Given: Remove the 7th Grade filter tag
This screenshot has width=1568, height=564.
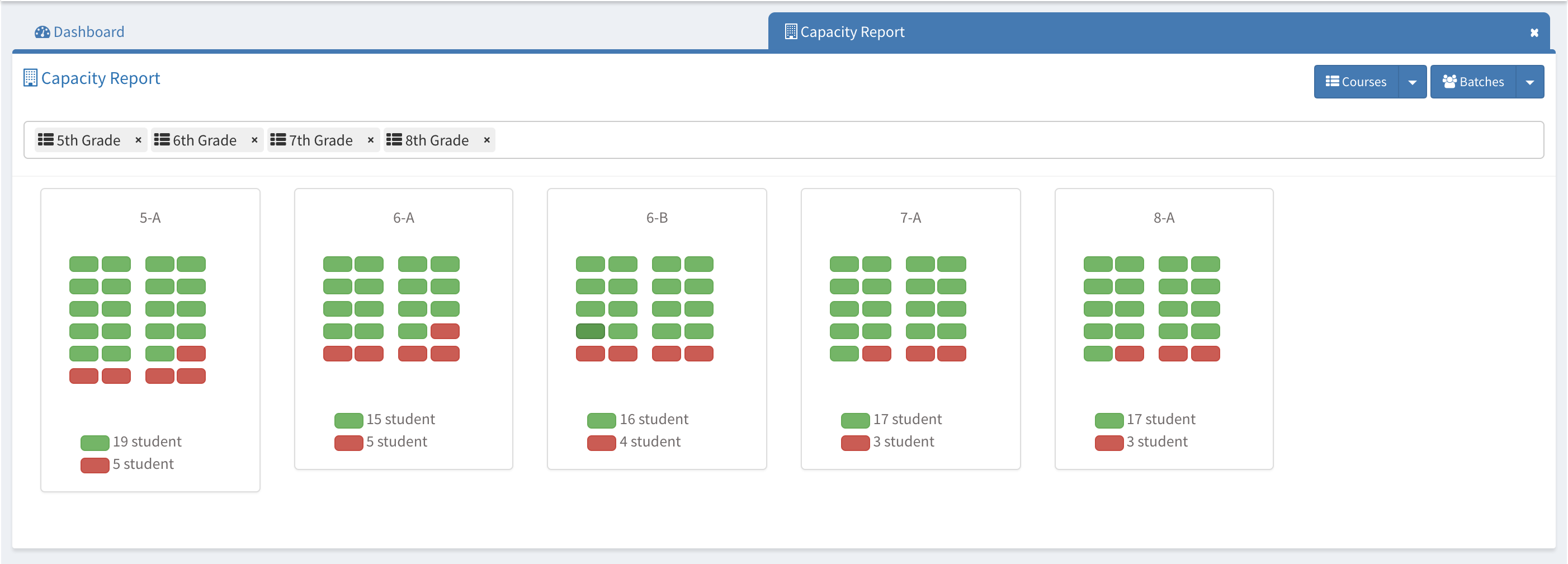Looking at the screenshot, I should point(370,140).
